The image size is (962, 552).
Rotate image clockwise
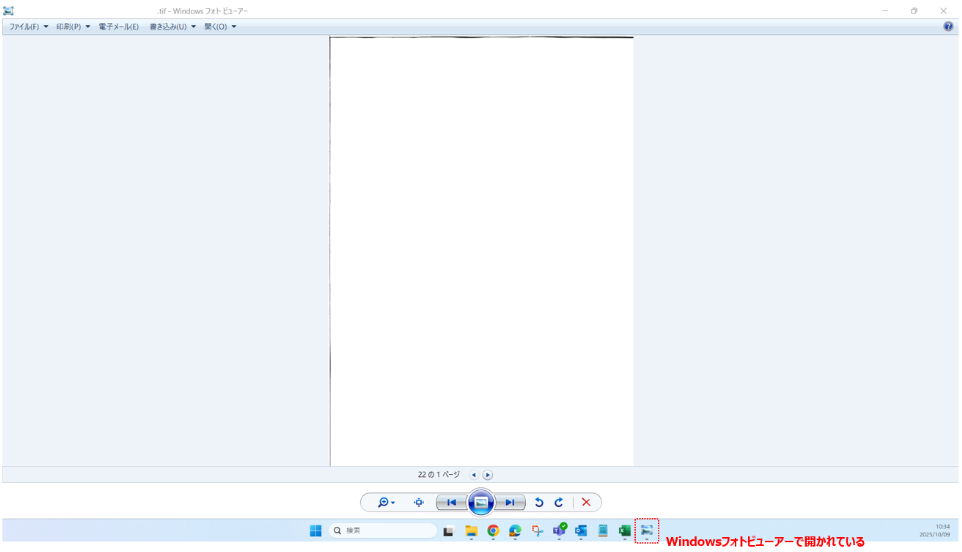(559, 503)
